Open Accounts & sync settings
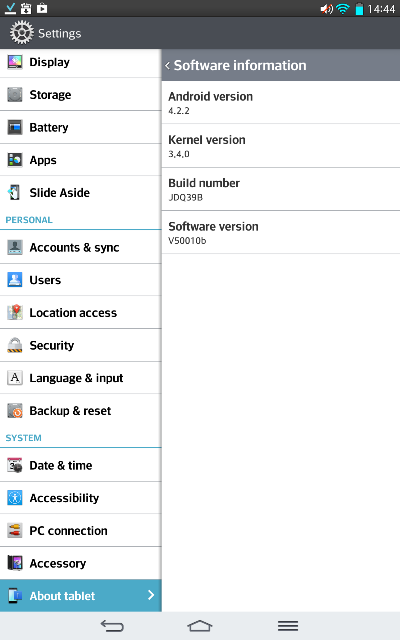This screenshot has width=400, height=640. tap(81, 247)
